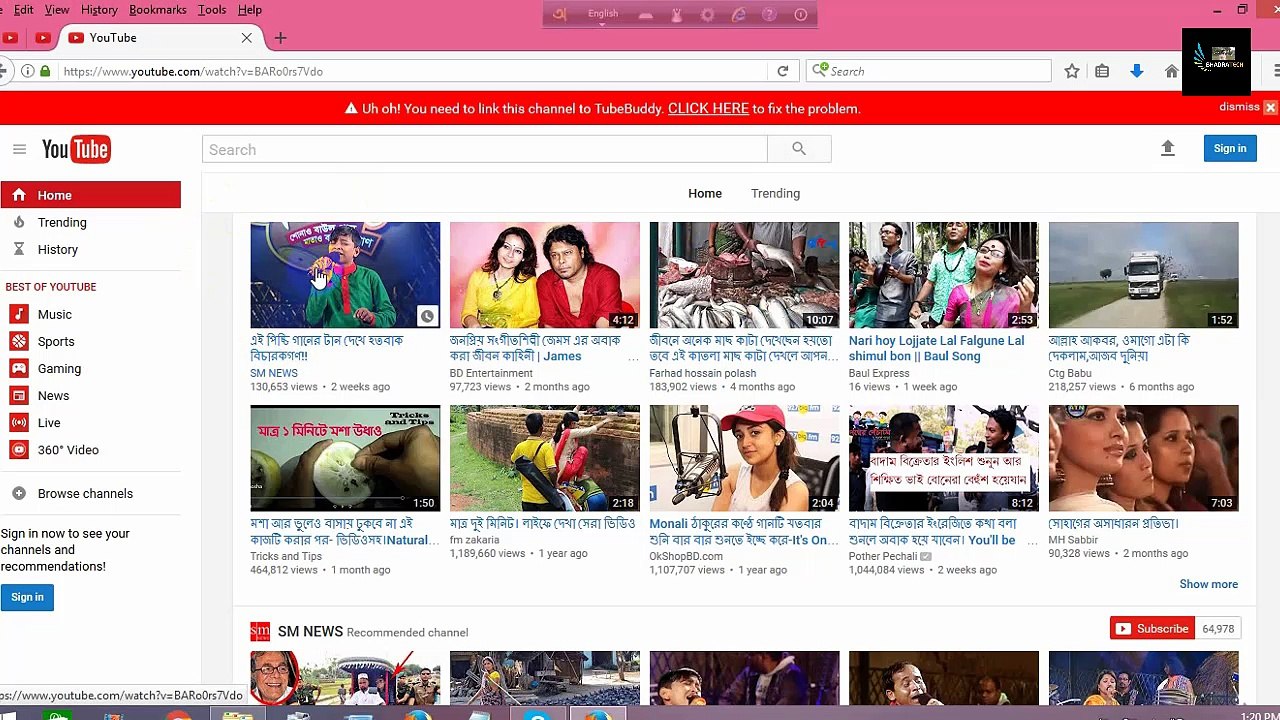
Task: Subscribe to the SM NEWS channel
Action: tap(1152, 629)
